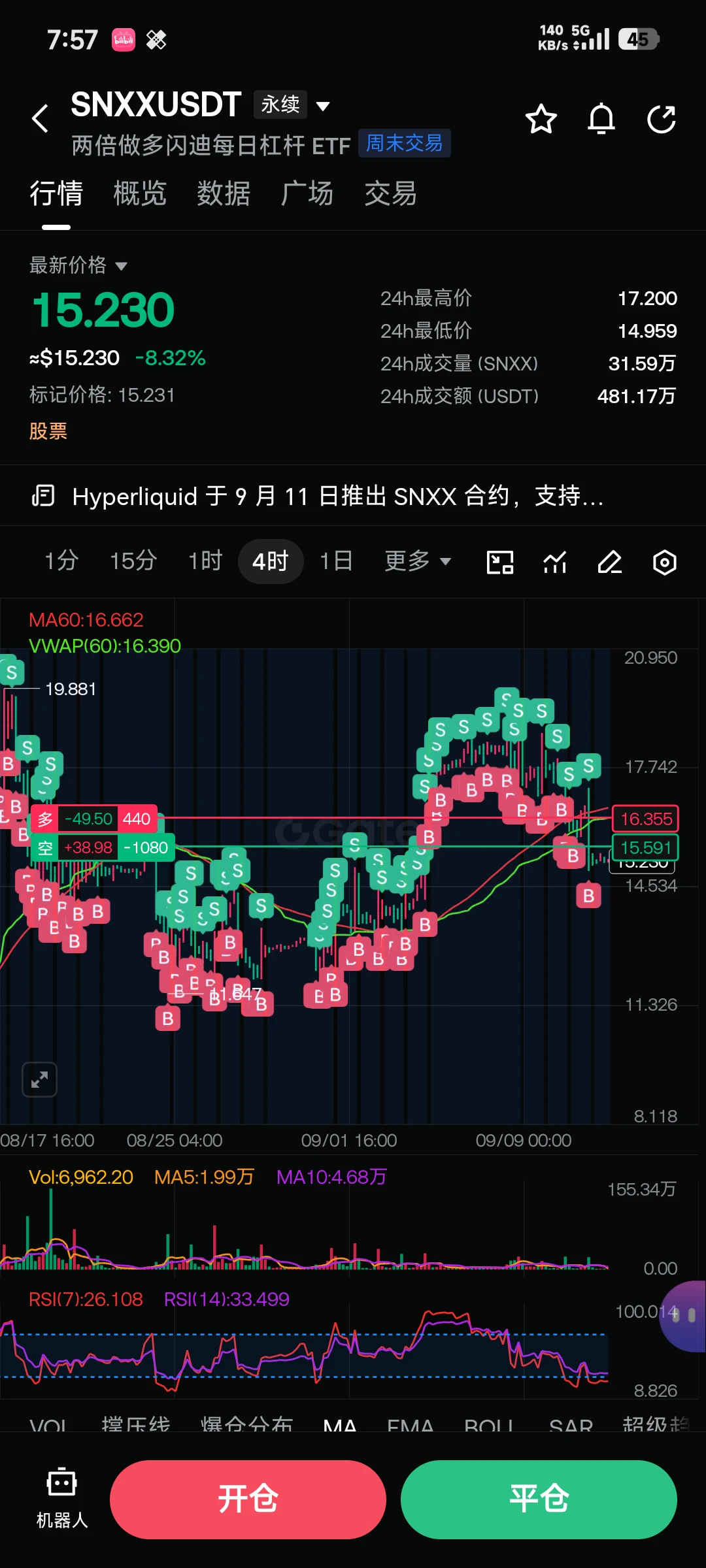Tap the MA60:16.662 indicator legend

[86, 619]
